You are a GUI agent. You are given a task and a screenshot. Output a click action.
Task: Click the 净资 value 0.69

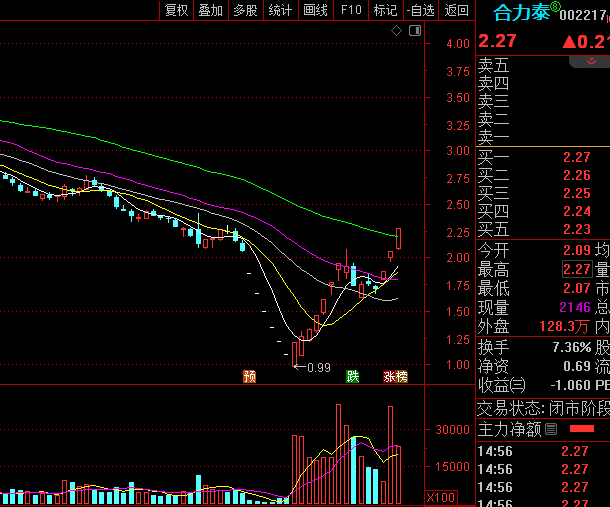point(577,366)
